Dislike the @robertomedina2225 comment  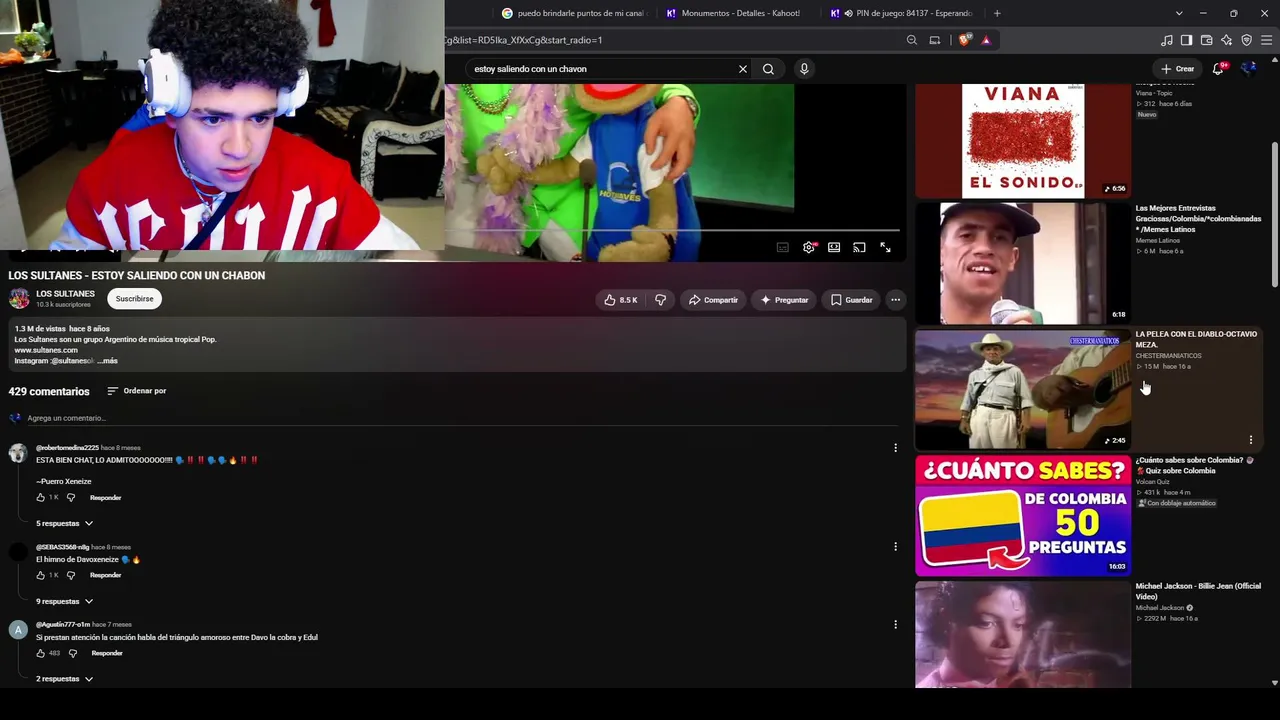(72, 498)
